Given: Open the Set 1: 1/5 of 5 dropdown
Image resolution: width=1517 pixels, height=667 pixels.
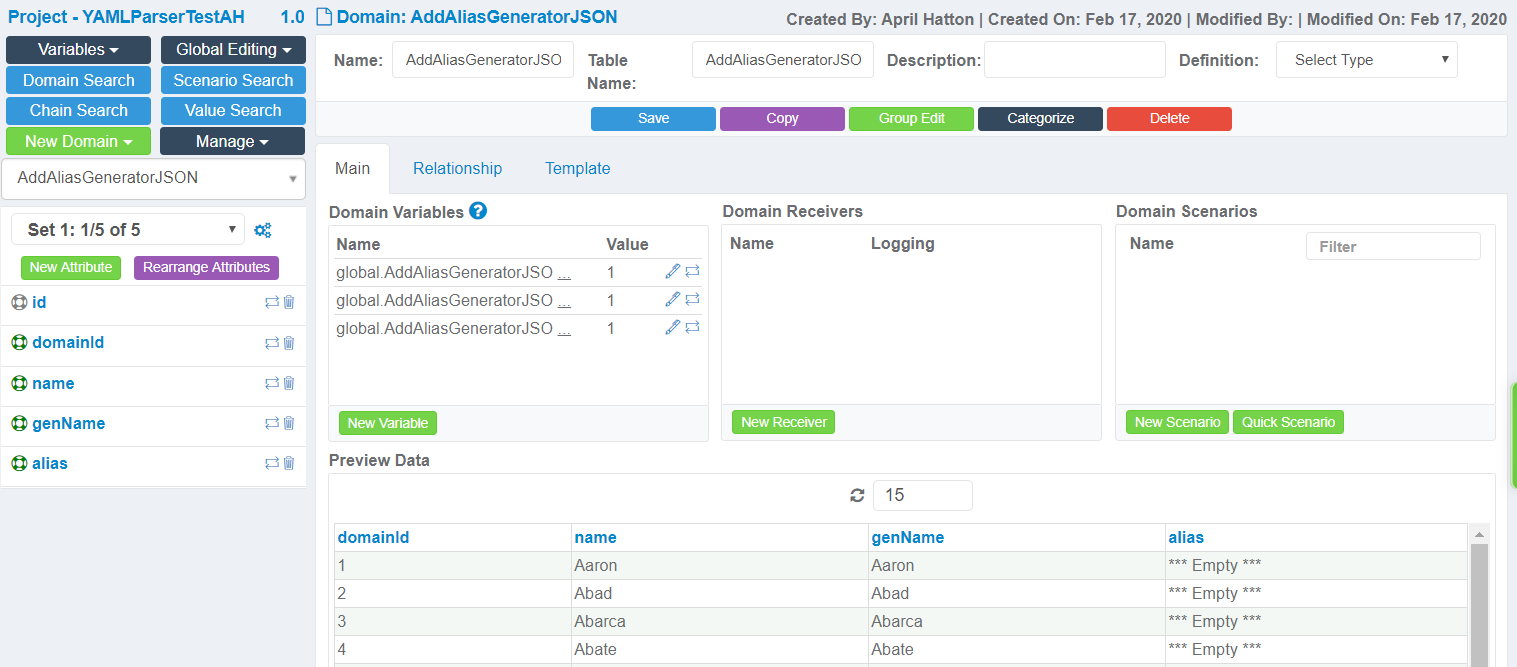Looking at the screenshot, I should point(128,230).
